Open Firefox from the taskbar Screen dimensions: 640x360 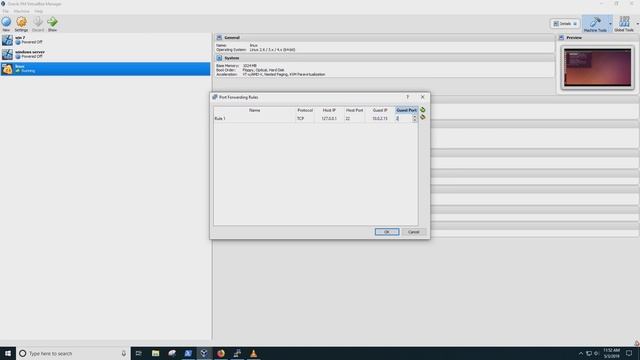coord(221,353)
